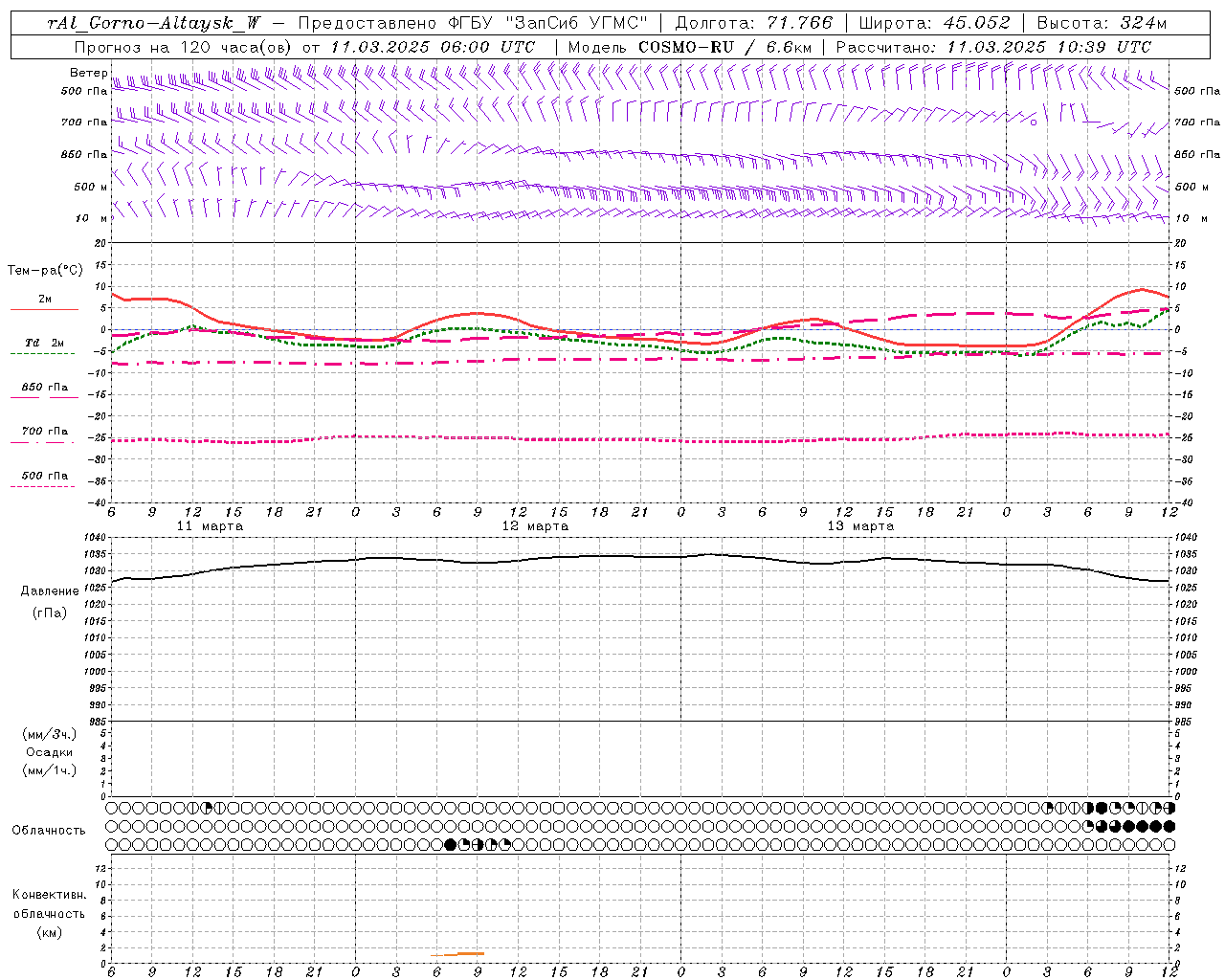Click the left-axis 985 pressure tick label
The width and height of the screenshot is (1225, 980).
[100, 722]
